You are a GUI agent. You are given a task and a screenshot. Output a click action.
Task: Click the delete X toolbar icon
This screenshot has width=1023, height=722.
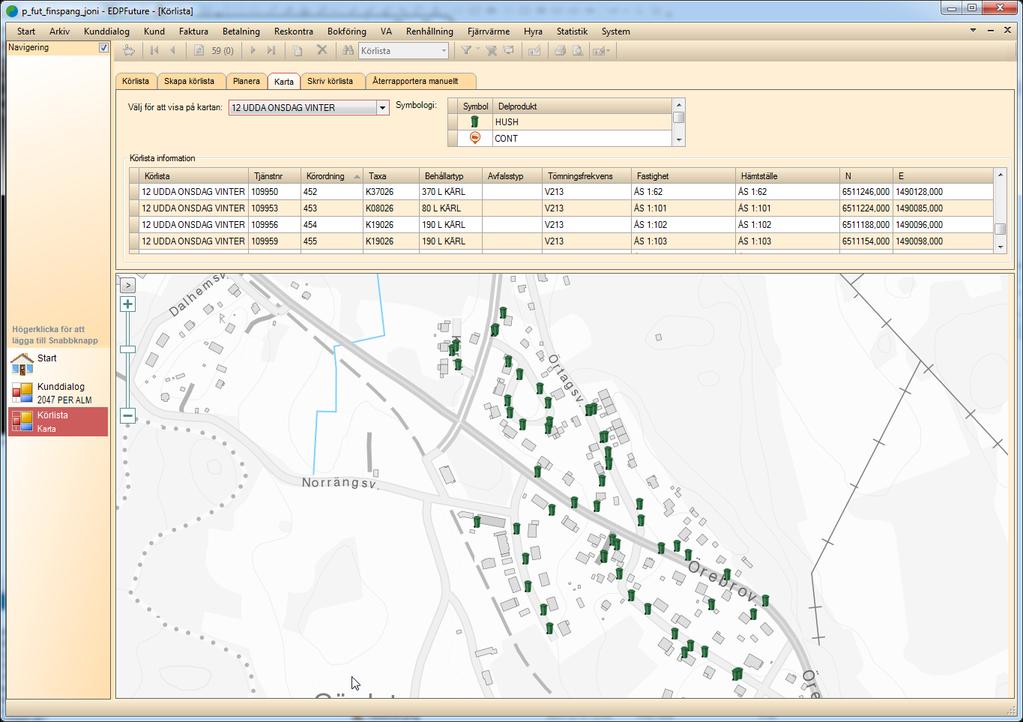[x=322, y=50]
